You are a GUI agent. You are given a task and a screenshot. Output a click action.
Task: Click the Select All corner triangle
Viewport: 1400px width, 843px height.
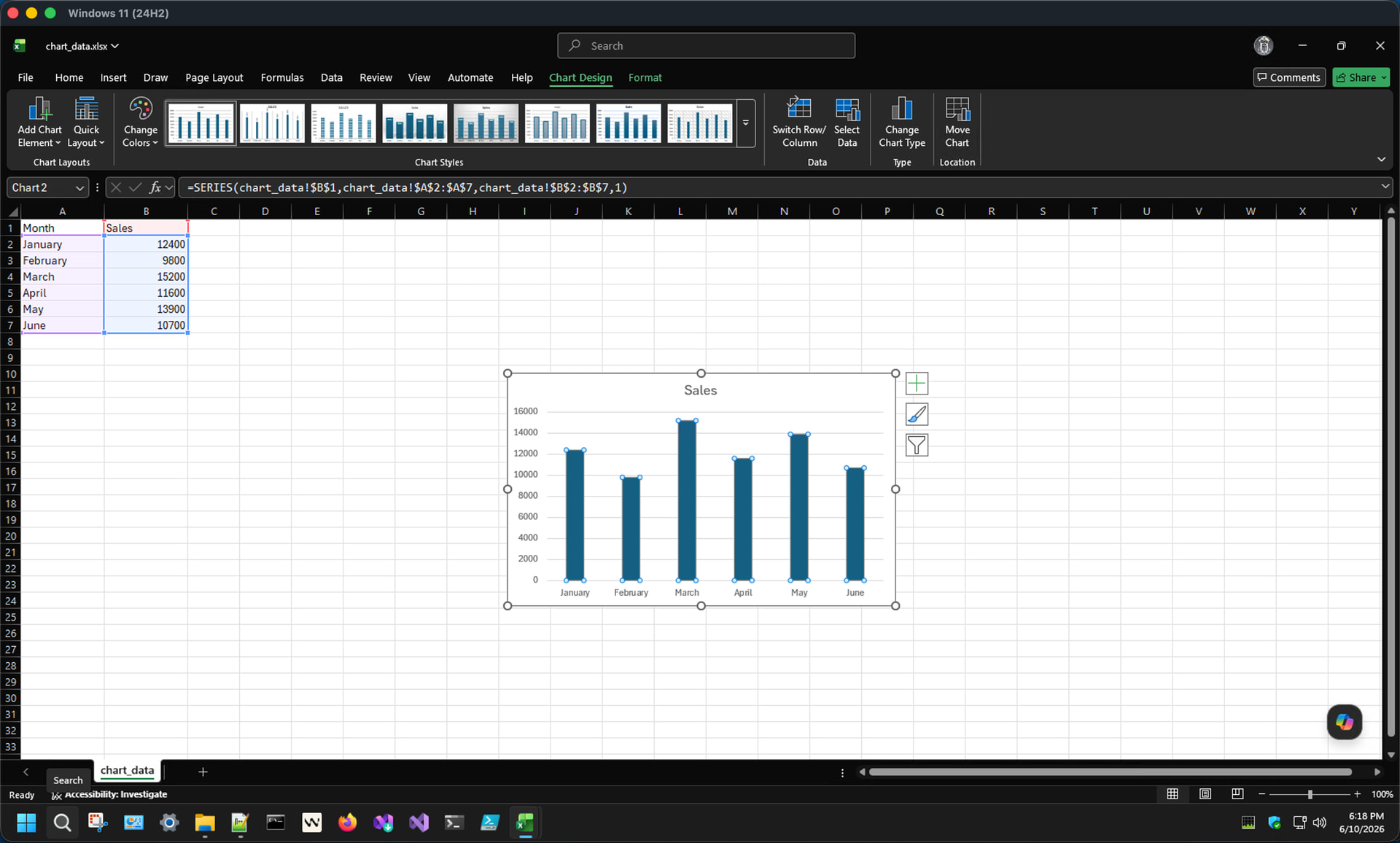pyautogui.click(x=11, y=211)
